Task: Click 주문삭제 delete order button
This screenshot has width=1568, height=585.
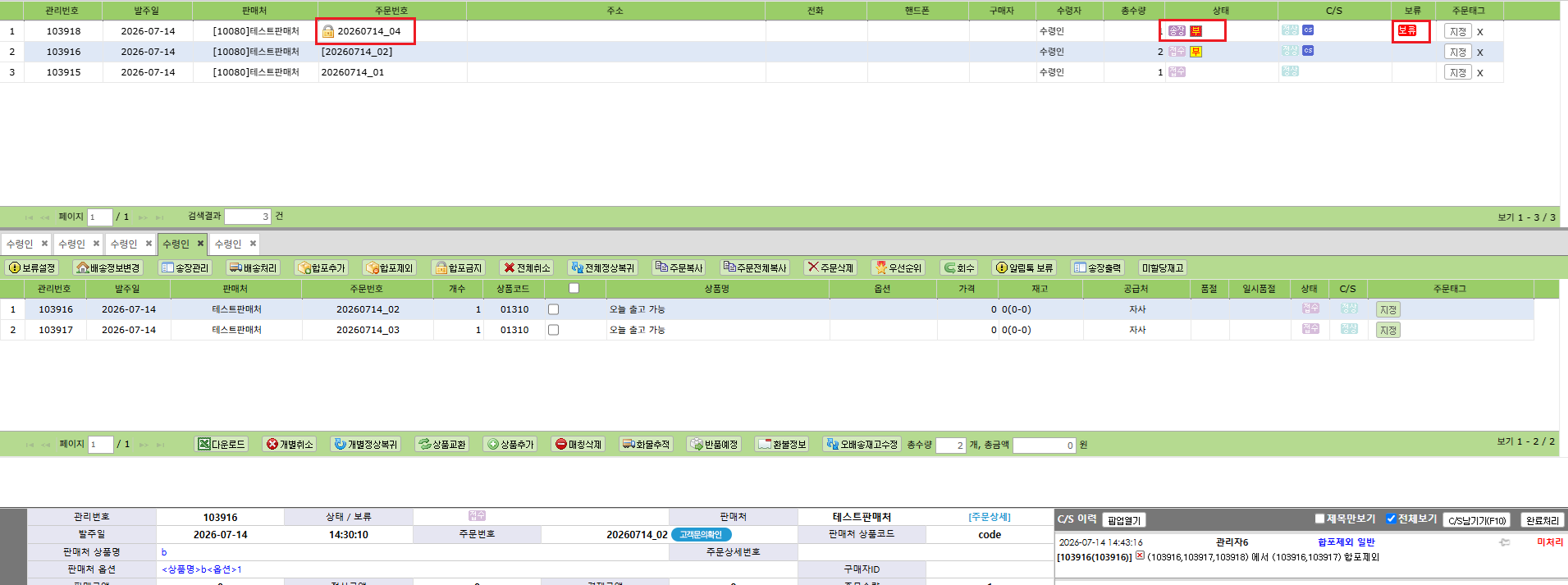Action: click(x=830, y=267)
